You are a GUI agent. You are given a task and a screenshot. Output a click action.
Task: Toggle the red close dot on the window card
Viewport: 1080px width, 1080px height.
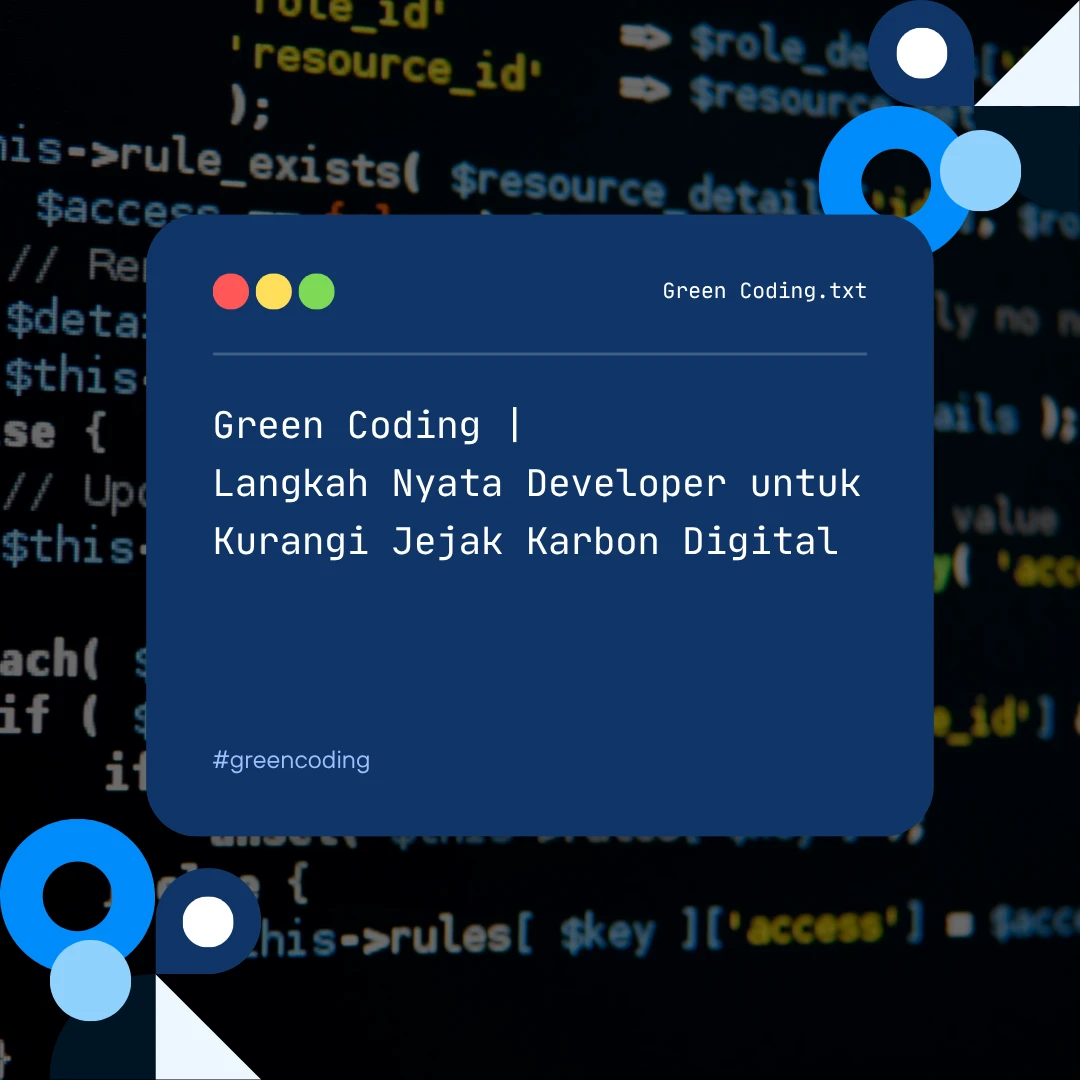point(231,291)
